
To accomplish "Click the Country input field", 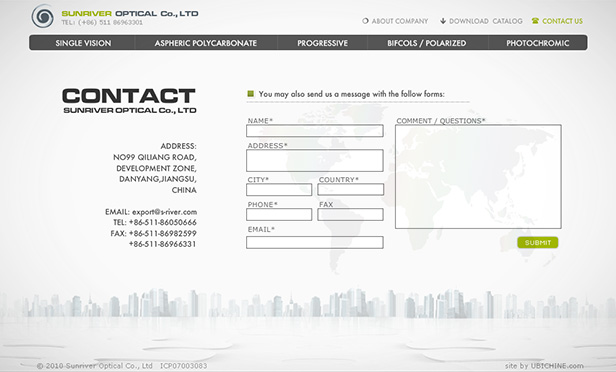I will pyautogui.click(x=350, y=189).
